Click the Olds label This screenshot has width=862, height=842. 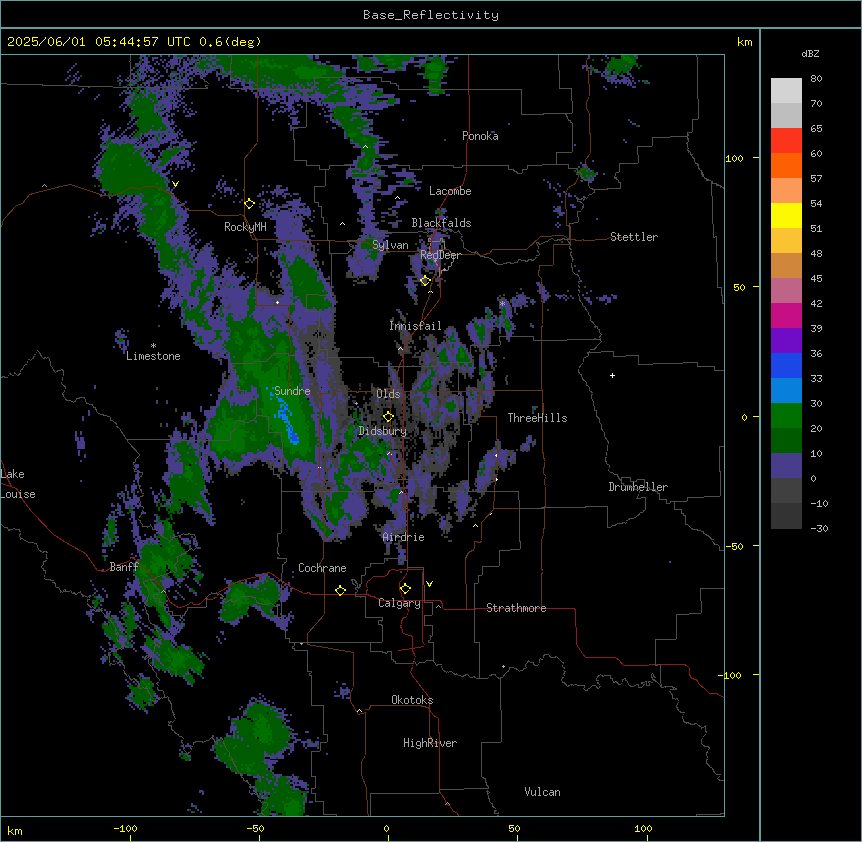388,394
